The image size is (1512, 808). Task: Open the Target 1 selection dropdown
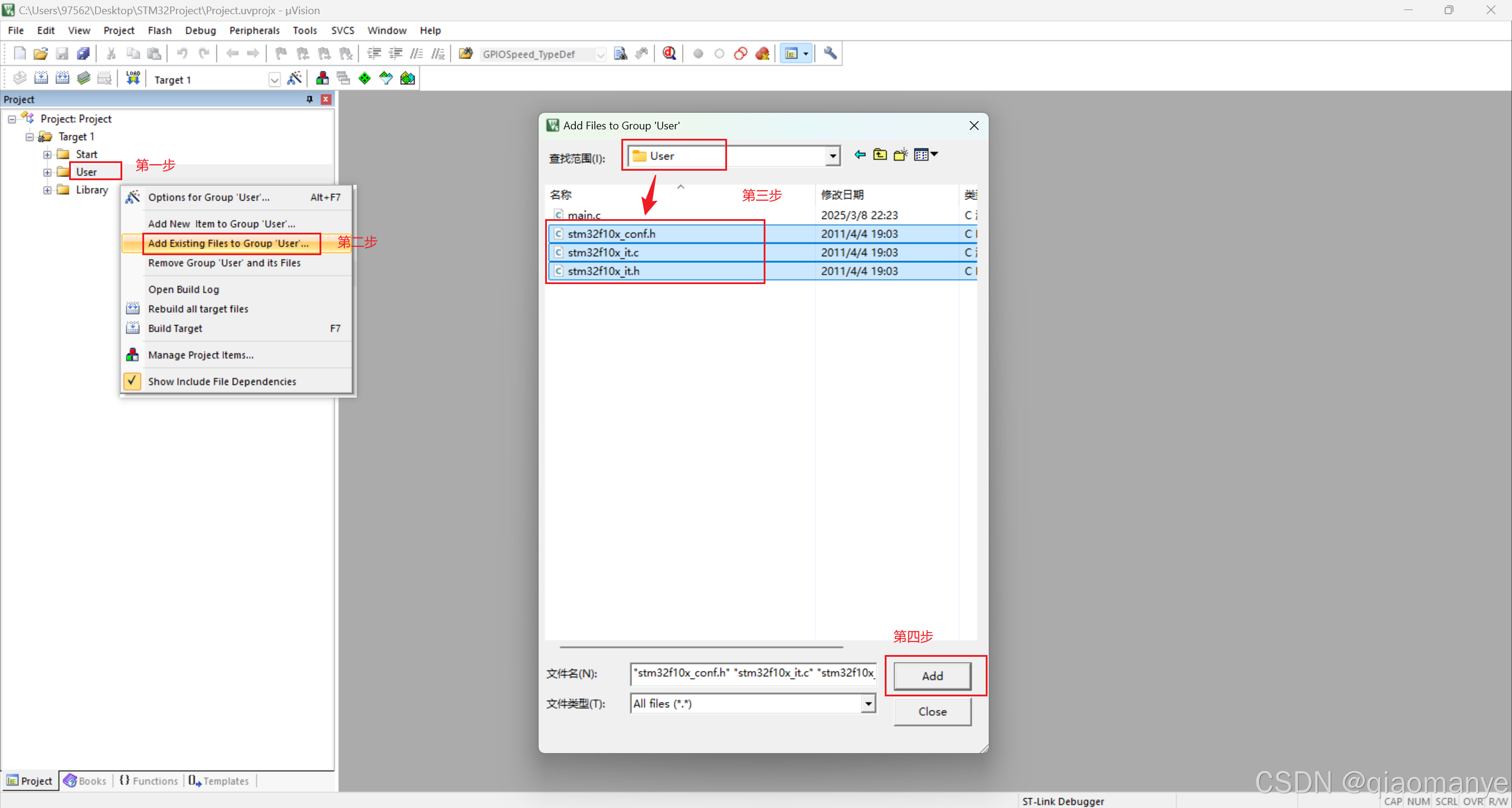coord(274,80)
